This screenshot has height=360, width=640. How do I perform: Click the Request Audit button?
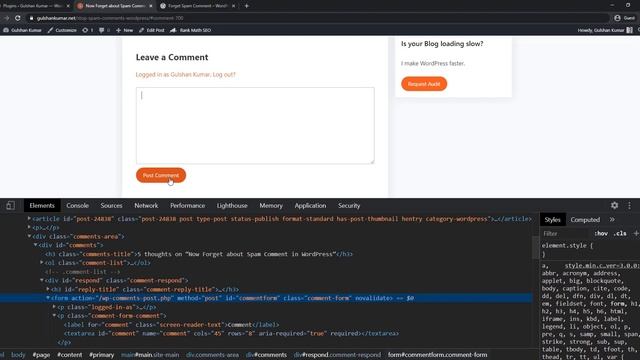[424, 84]
